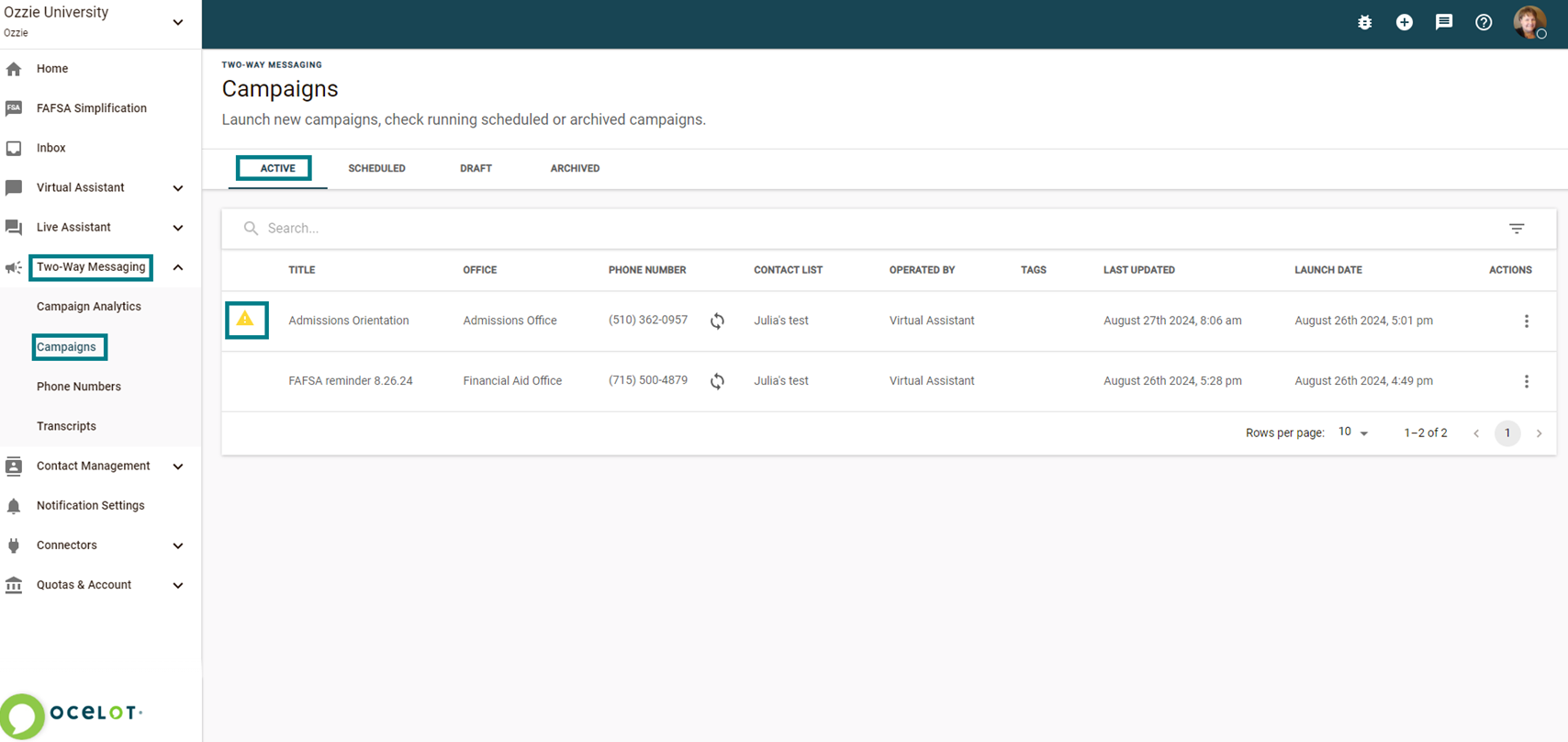Click the search magnifier icon
The width and height of the screenshot is (1568, 742).
point(251,229)
